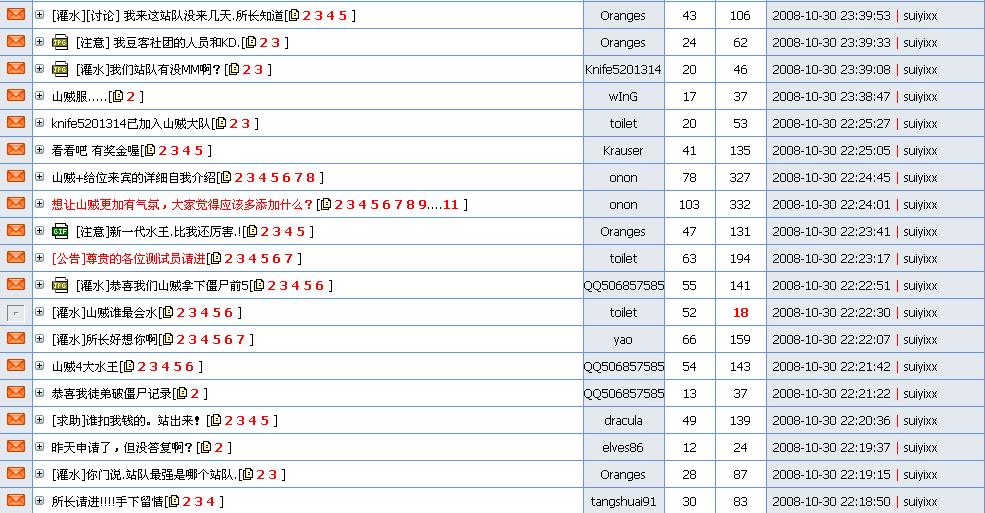Jump to page 7 of "所长好想你啊" thread
Image resolution: width=985 pixels, height=513 pixels.
tap(240, 339)
